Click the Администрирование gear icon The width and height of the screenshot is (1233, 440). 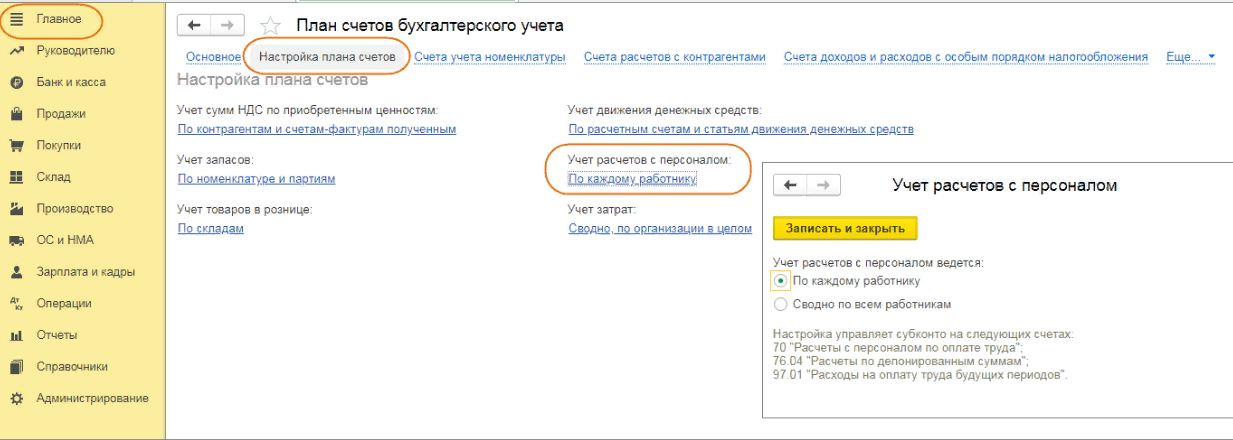pyautogui.click(x=16, y=398)
